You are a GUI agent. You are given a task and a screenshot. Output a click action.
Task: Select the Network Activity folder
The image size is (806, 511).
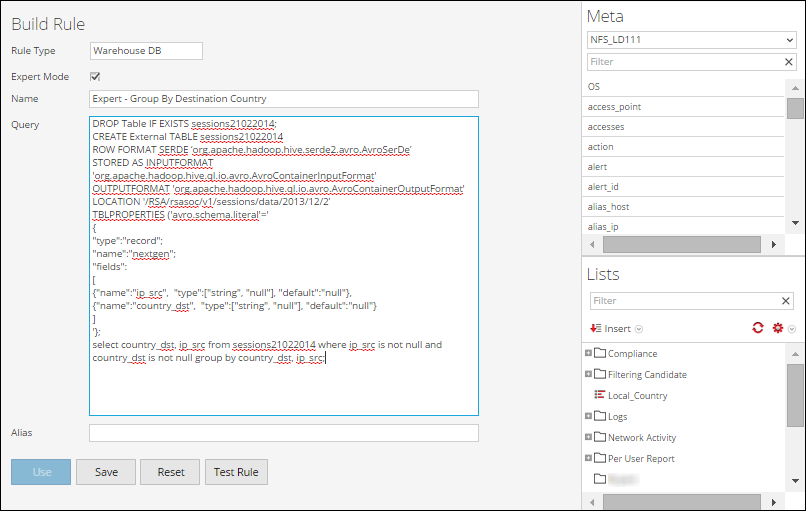(642, 437)
